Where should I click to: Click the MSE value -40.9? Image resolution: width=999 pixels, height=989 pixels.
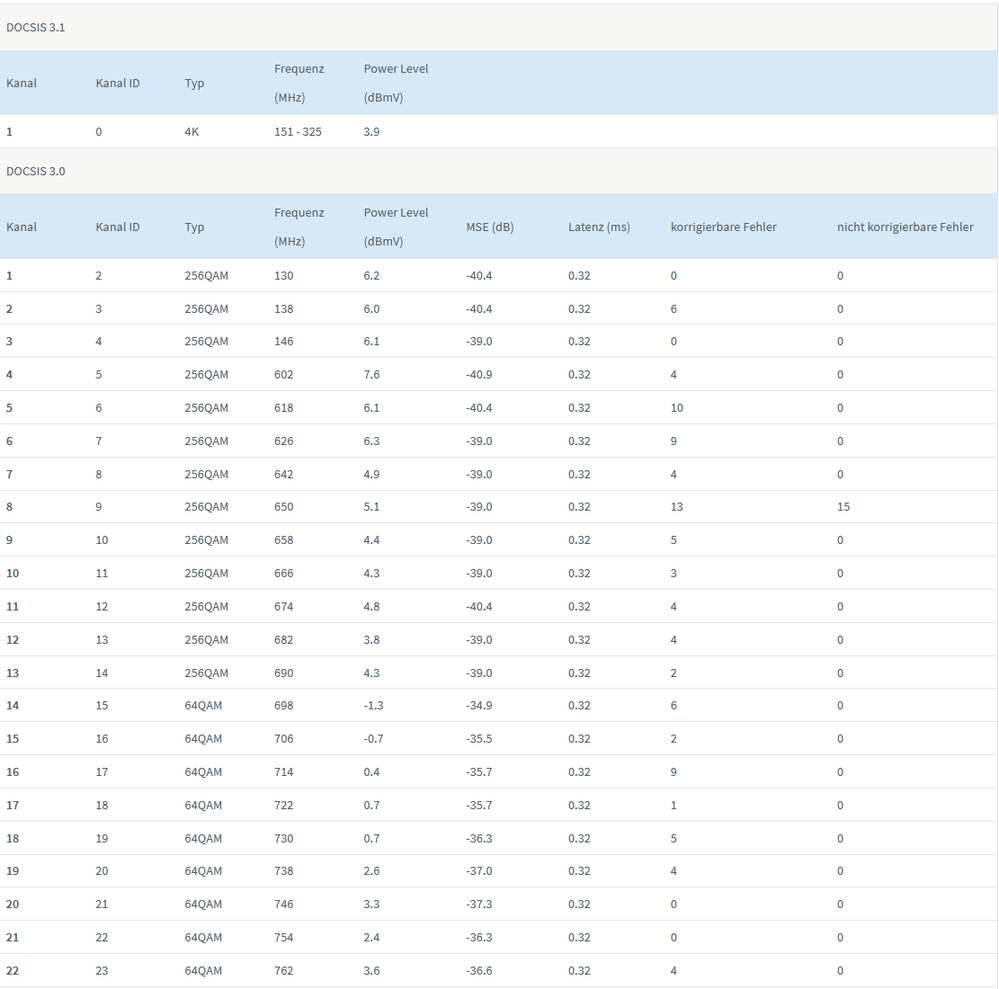[479, 375]
